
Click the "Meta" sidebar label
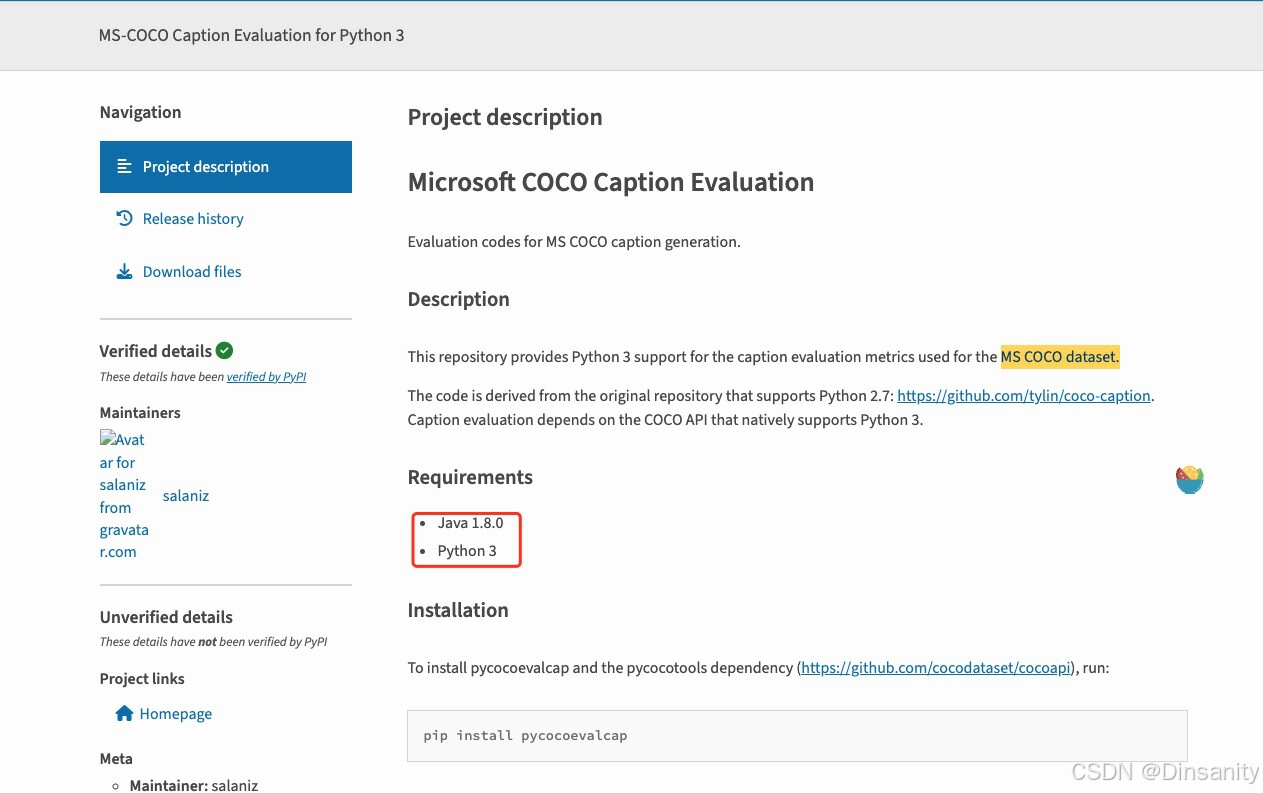click(x=116, y=759)
